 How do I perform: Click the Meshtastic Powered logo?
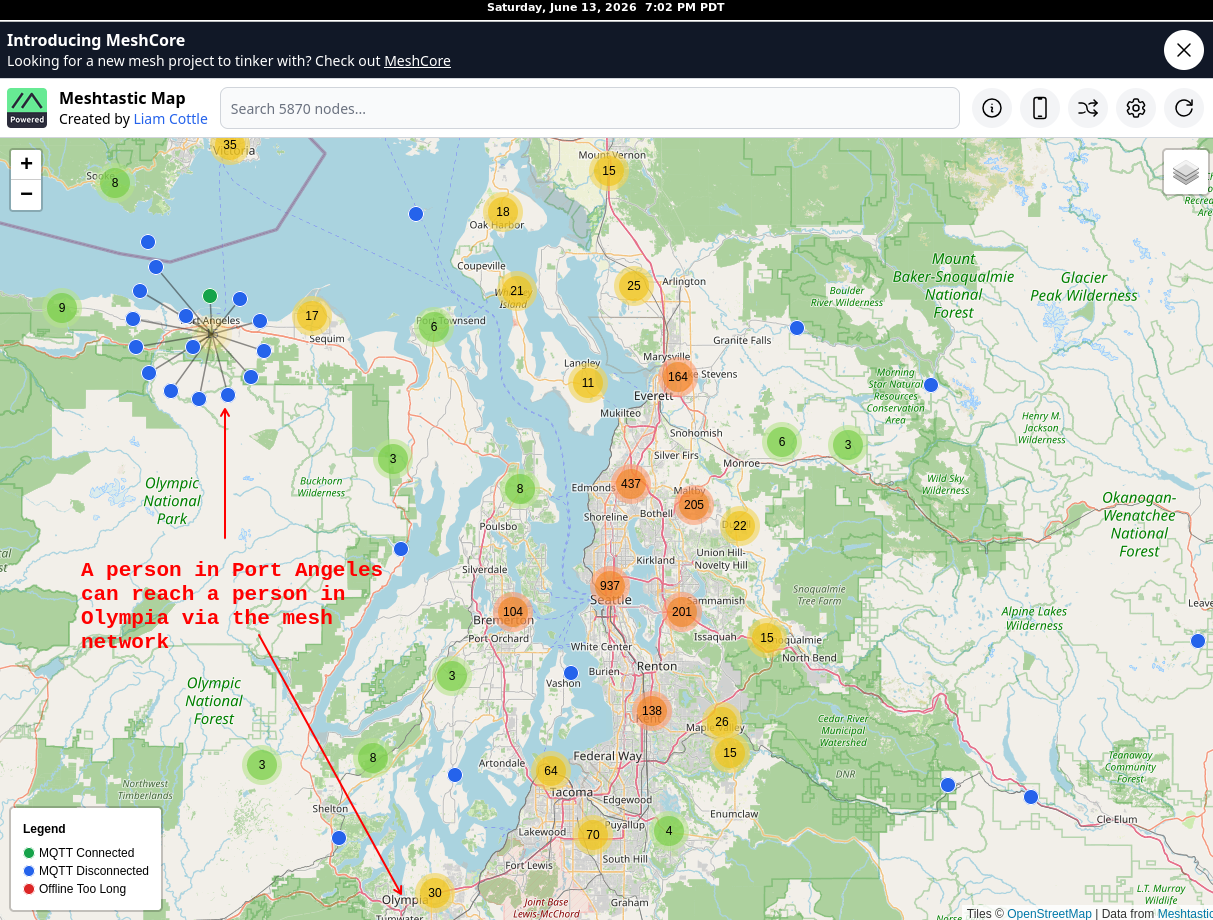pyautogui.click(x=27, y=108)
